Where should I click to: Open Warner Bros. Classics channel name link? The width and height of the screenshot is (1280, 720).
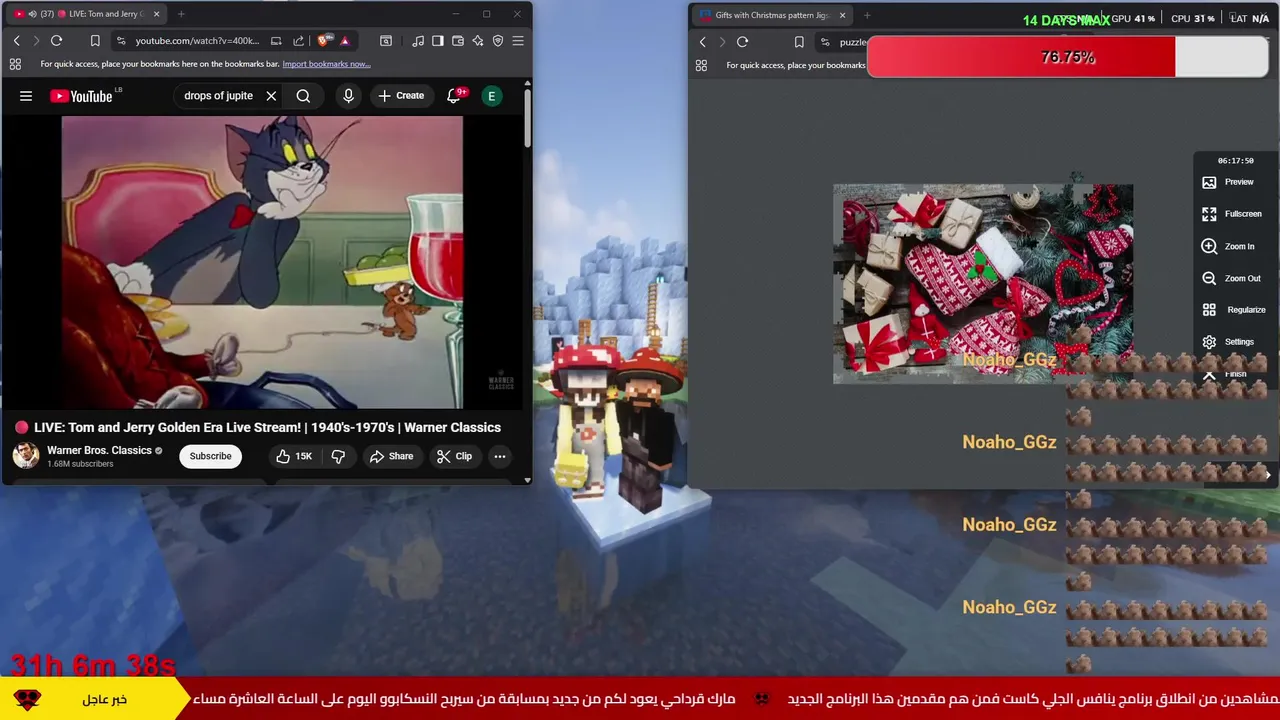pos(99,450)
